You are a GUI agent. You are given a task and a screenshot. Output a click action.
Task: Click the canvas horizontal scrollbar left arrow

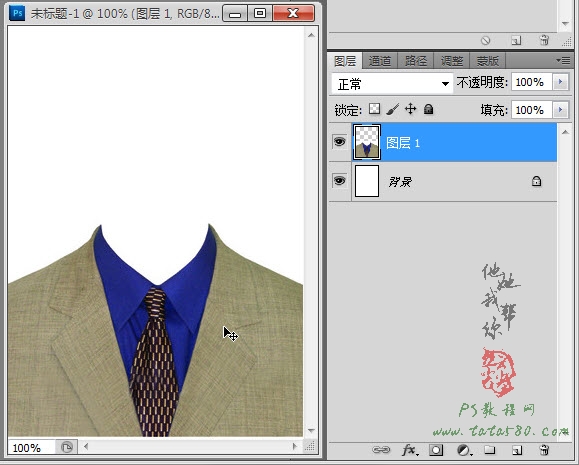click(86, 446)
